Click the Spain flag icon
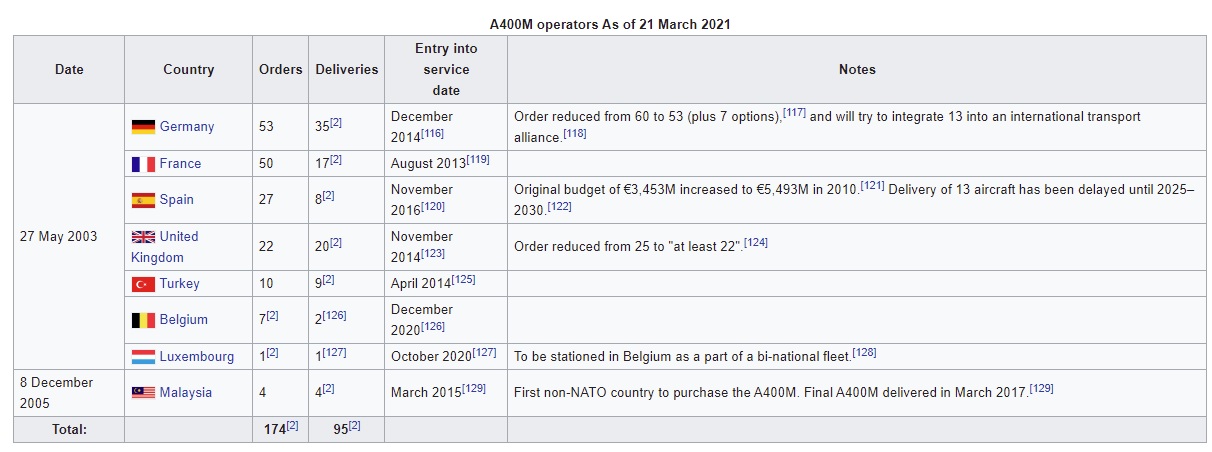 coord(143,200)
